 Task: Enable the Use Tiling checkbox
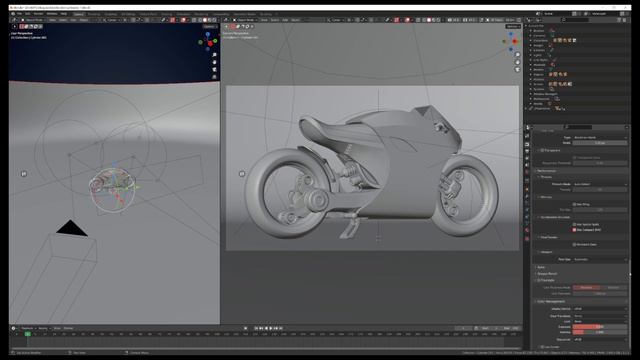point(574,204)
